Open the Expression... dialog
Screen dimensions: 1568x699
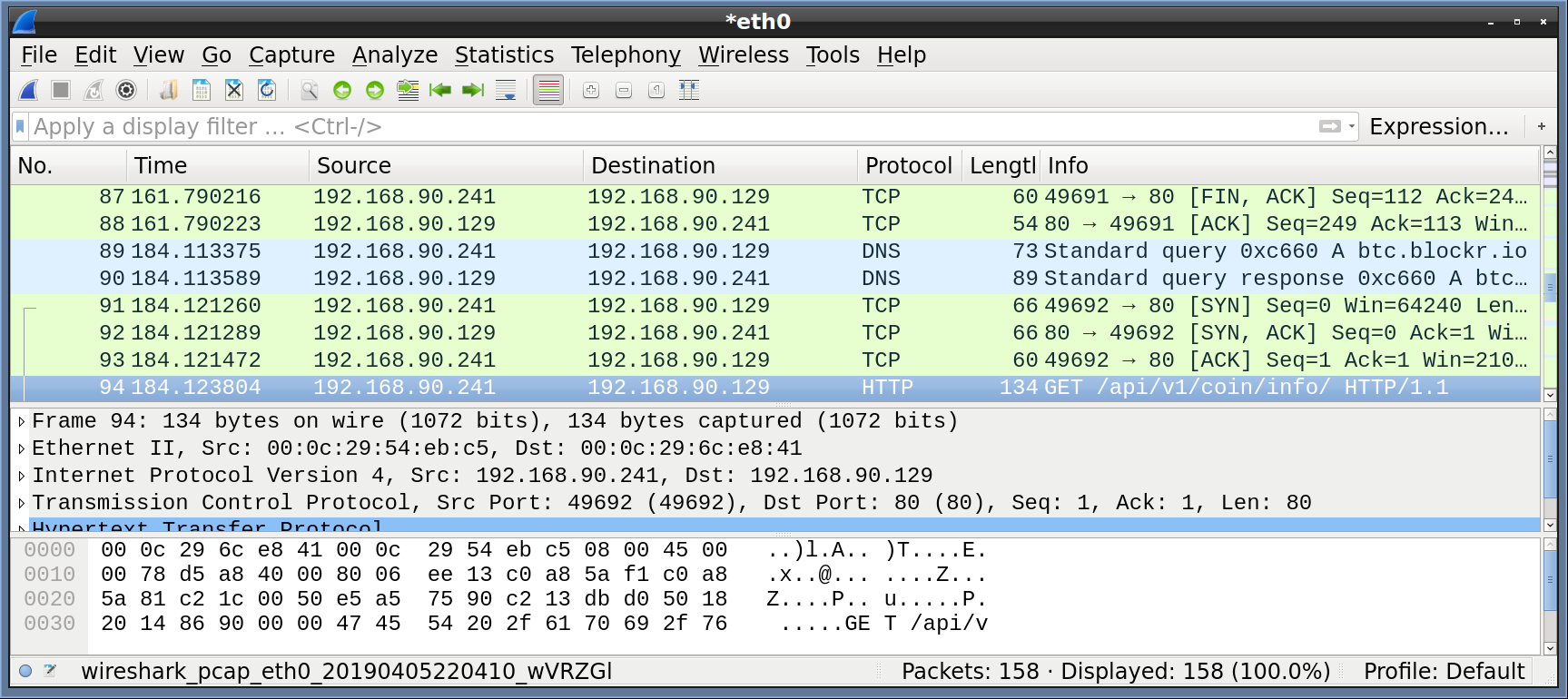click(1439, 126)
